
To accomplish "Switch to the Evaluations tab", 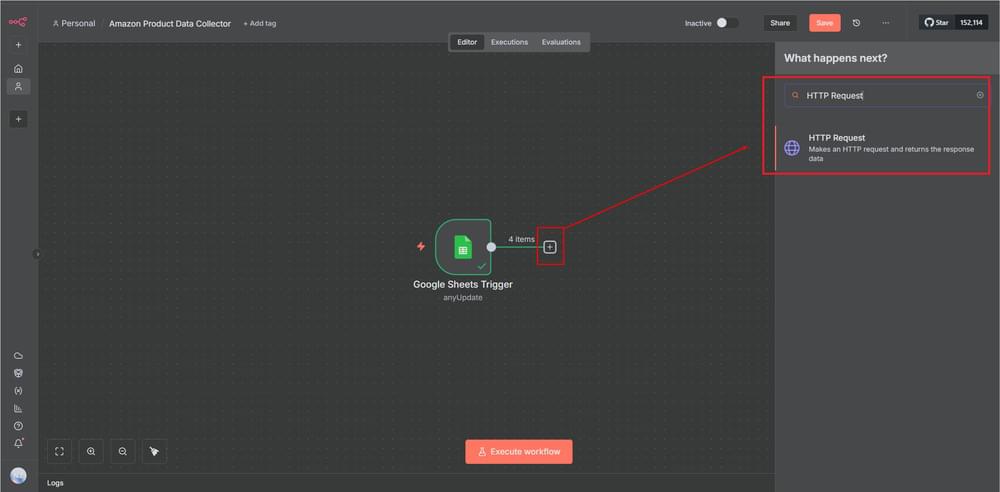I will pyautogui.click(x=561, y=42).
